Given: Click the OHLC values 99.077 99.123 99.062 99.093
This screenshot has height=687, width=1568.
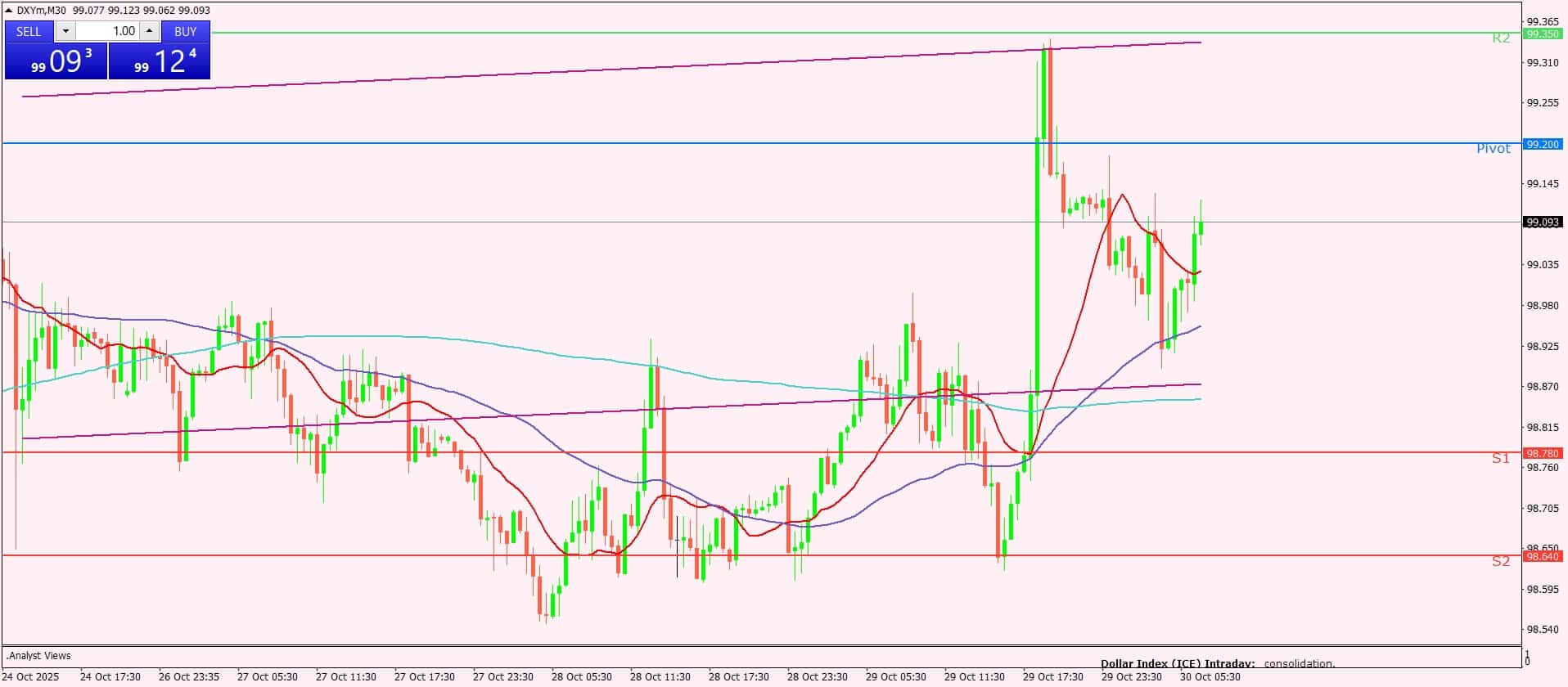Looking at the screenshot, I should [142, 10].
